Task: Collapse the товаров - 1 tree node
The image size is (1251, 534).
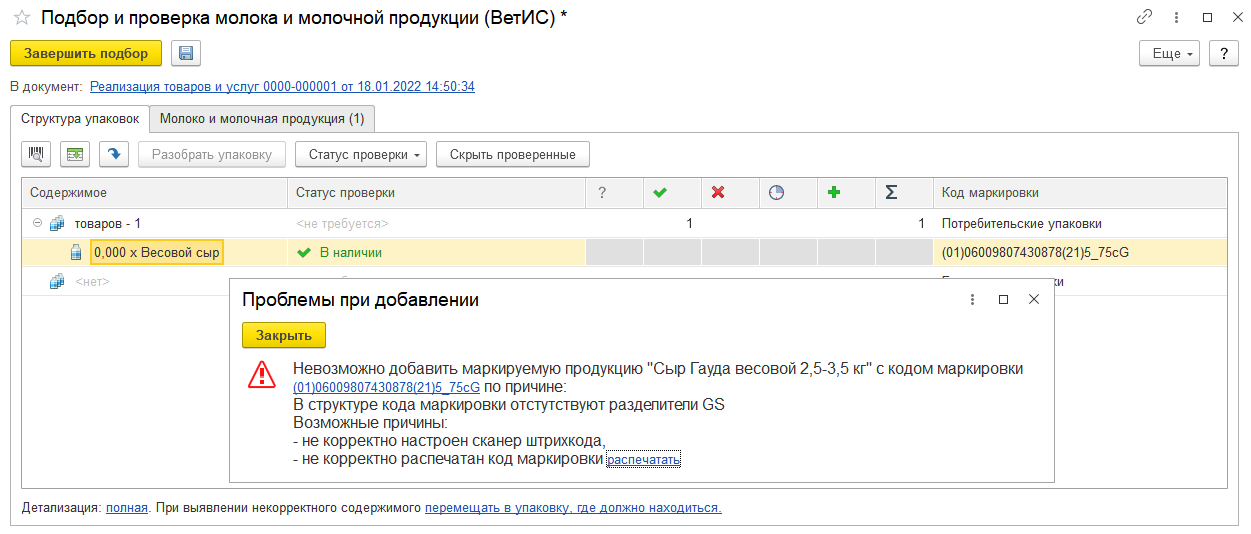Action: (37, 224)
